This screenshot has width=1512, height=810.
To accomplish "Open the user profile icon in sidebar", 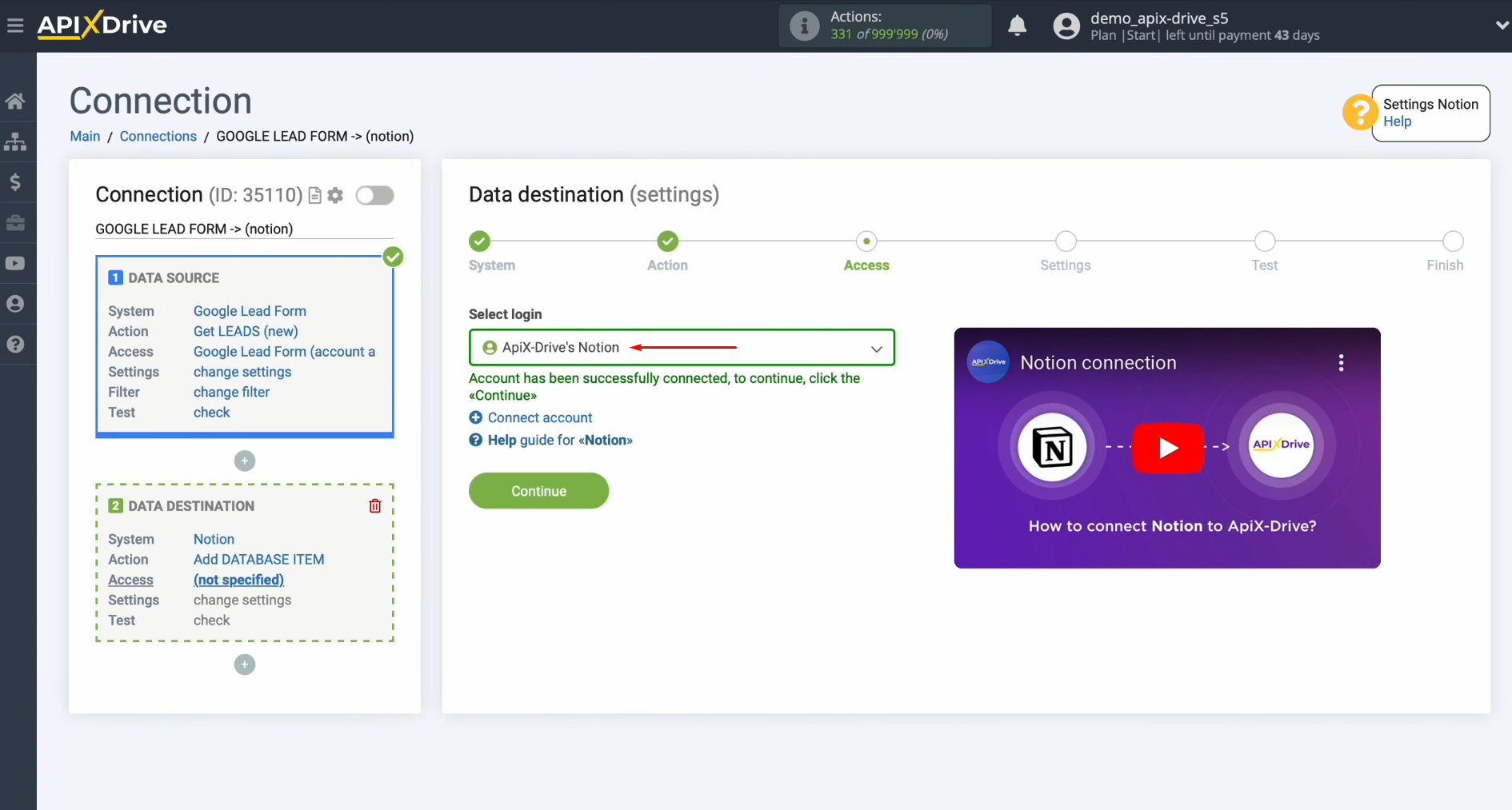I will 16,303.
